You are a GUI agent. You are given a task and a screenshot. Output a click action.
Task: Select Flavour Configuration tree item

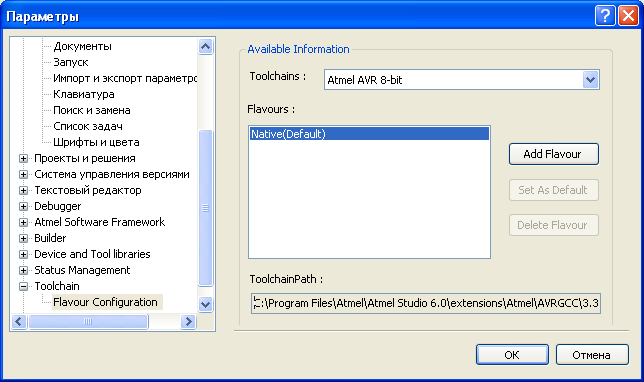(x=105, y=302)
